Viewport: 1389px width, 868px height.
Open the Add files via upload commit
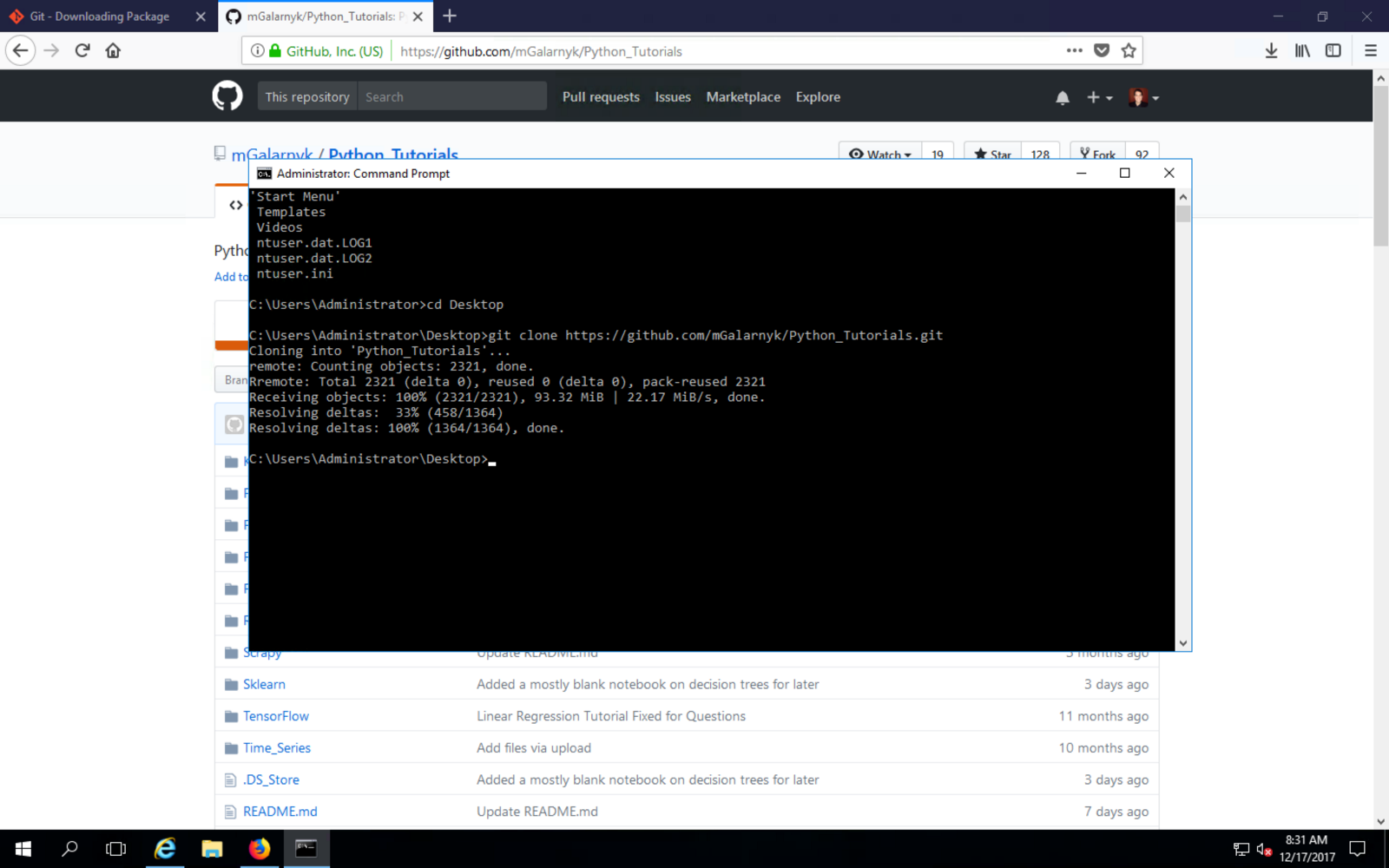pos(534,748)
